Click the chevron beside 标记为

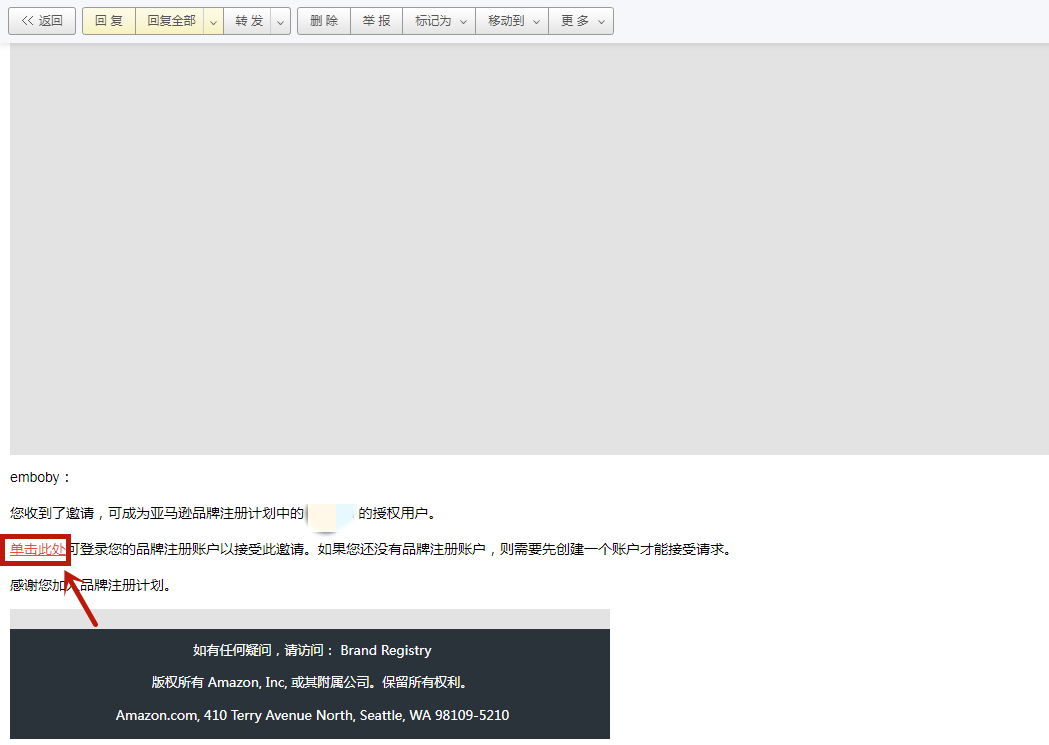coord(463,20)
